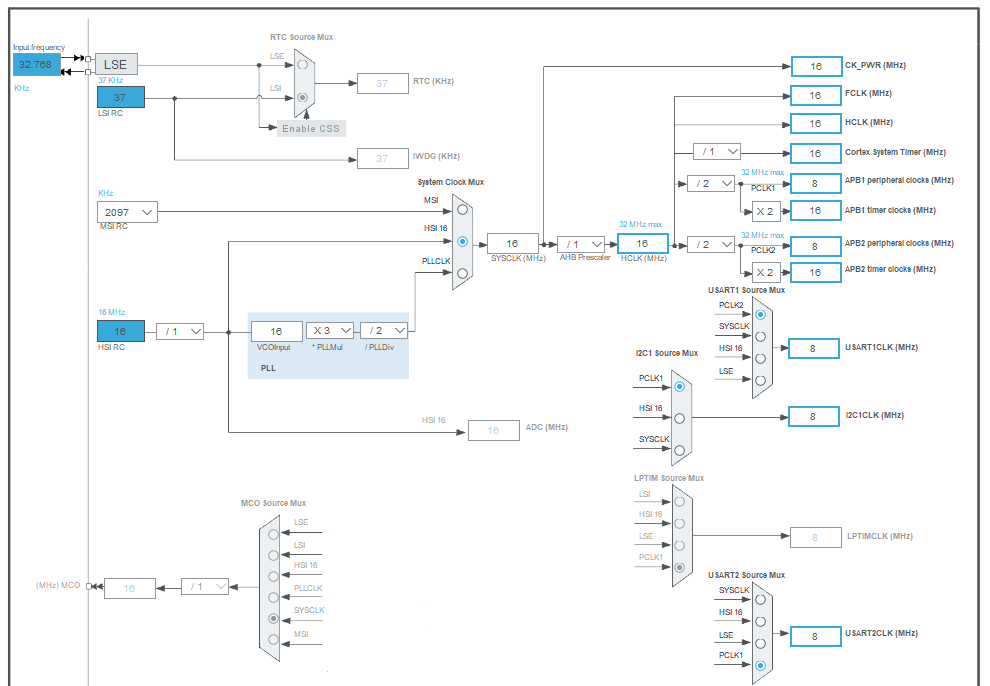Screen dimensions: 990x686
Task: Select MSI in MCO Source Mux
Action: click(273, 639)
